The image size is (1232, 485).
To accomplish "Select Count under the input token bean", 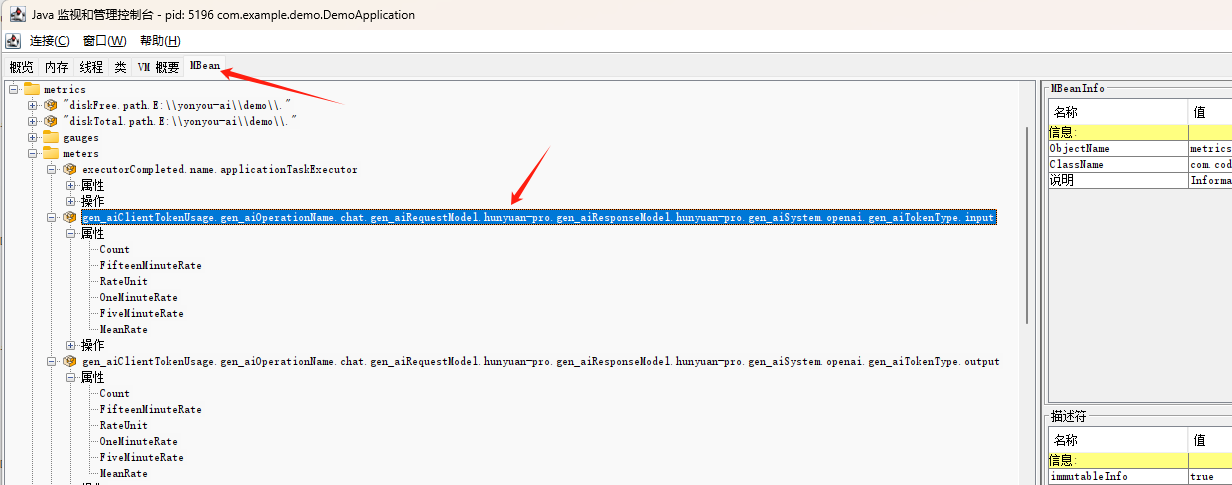I will click(x=115, y=249).
